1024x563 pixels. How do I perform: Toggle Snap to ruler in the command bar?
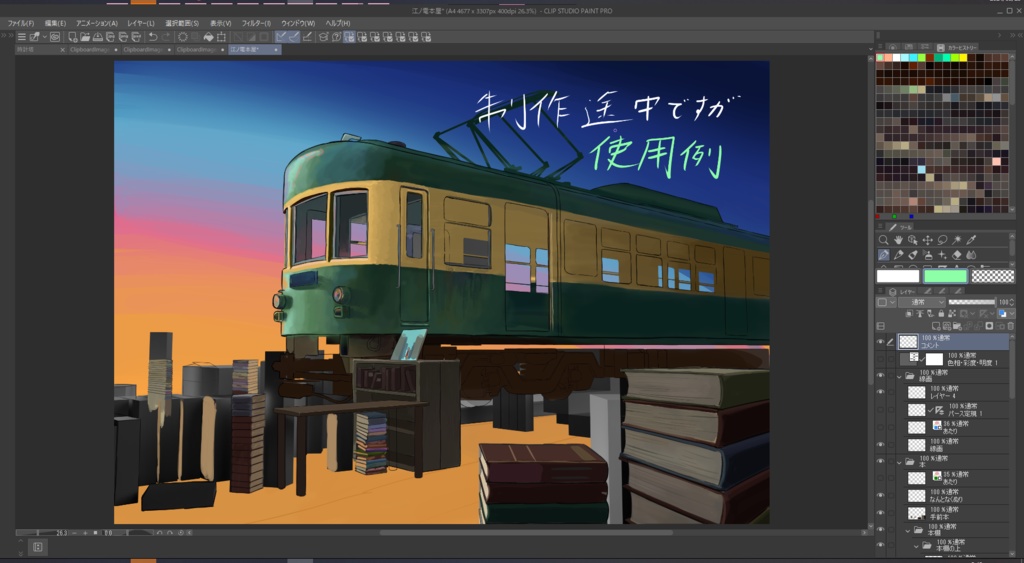[x=281, y=37]
